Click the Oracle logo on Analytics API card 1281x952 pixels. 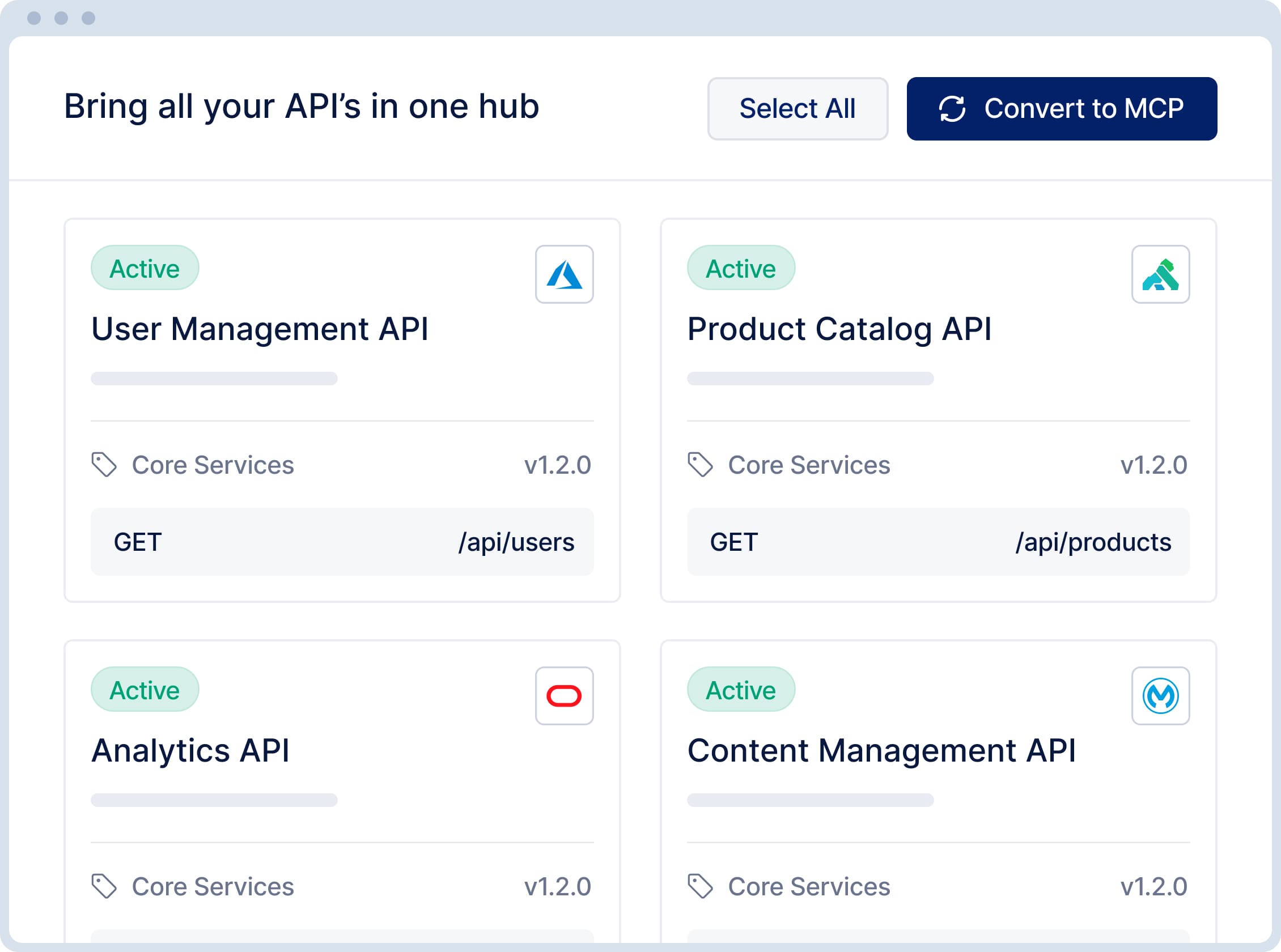coord(564,695)
